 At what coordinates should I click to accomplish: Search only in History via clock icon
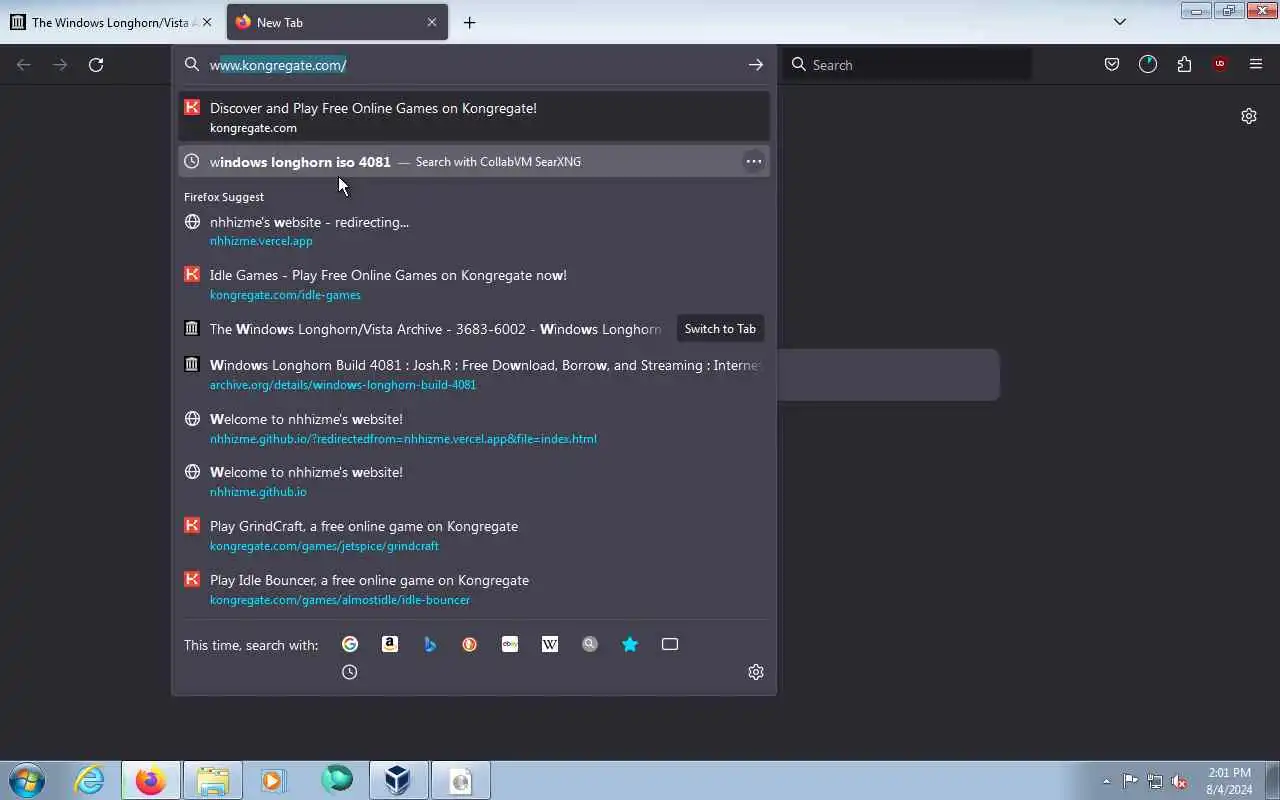coord(350,672)
